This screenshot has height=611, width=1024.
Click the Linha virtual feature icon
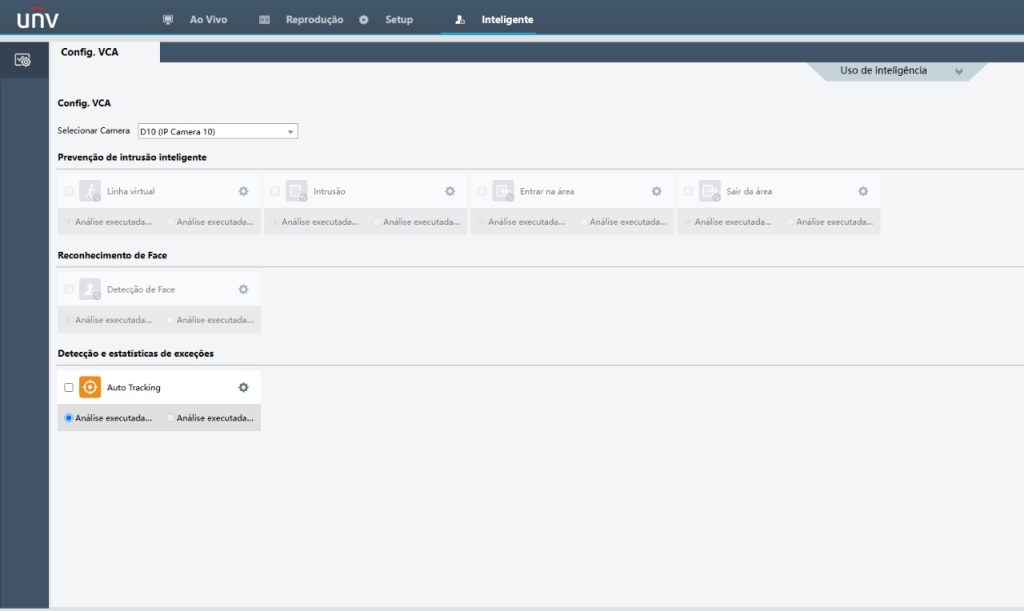pos(90,191)
